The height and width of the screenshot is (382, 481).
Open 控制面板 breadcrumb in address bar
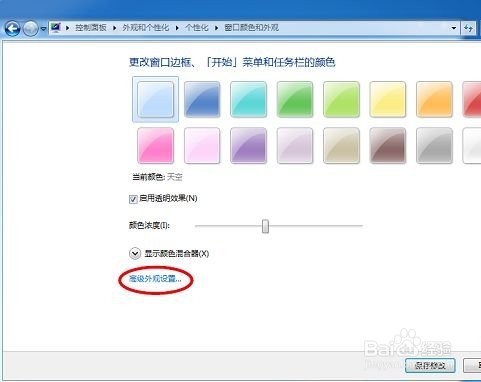(90, 28)
